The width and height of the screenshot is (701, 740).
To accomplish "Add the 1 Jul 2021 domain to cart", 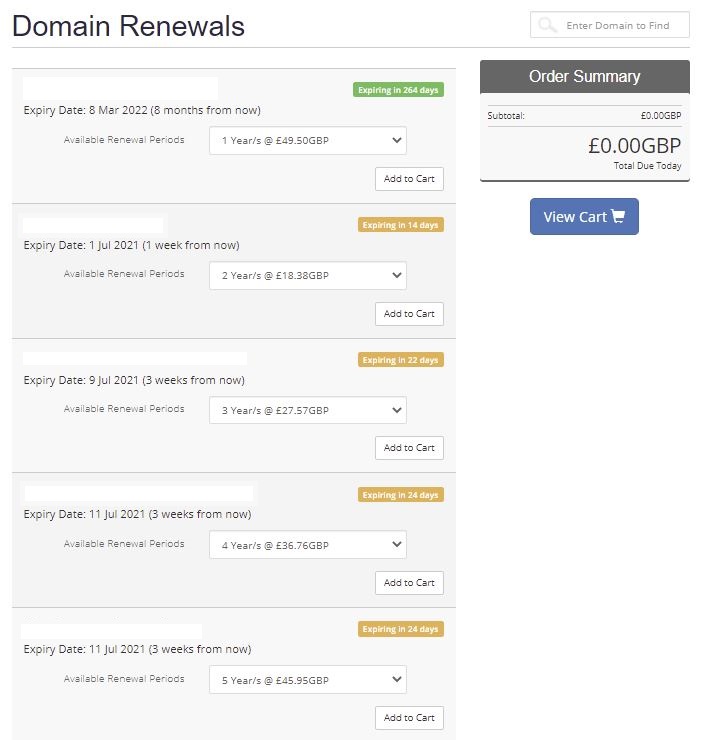I will (x=409, y=314).
